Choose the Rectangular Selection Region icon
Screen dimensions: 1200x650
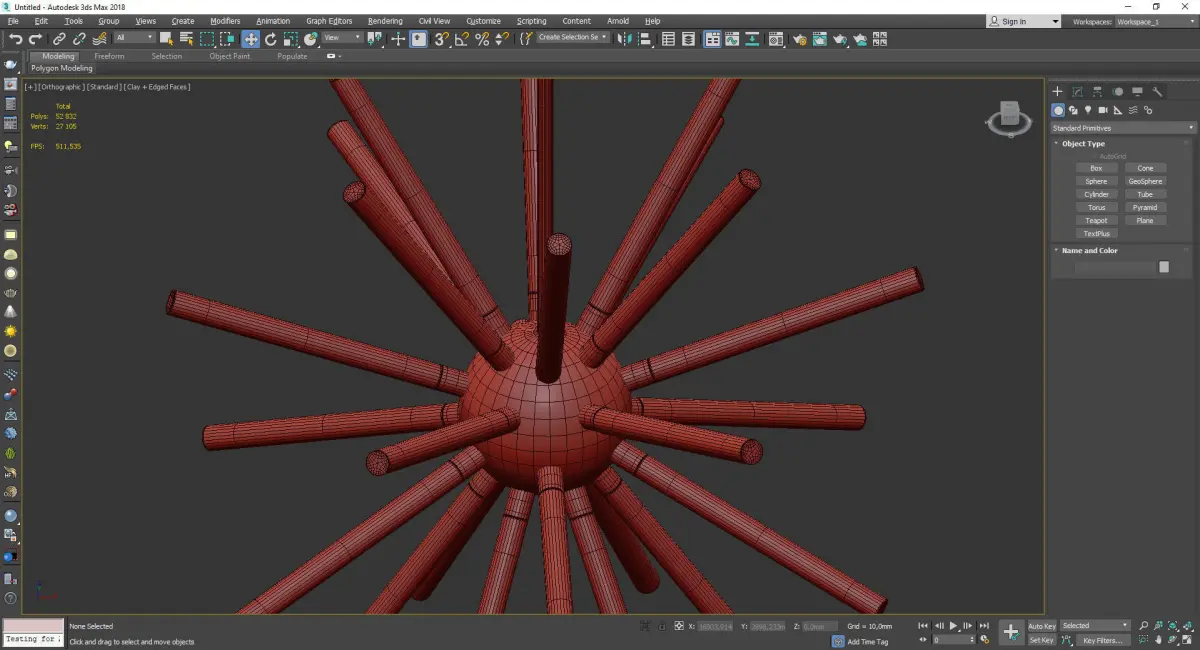(207, 39)
